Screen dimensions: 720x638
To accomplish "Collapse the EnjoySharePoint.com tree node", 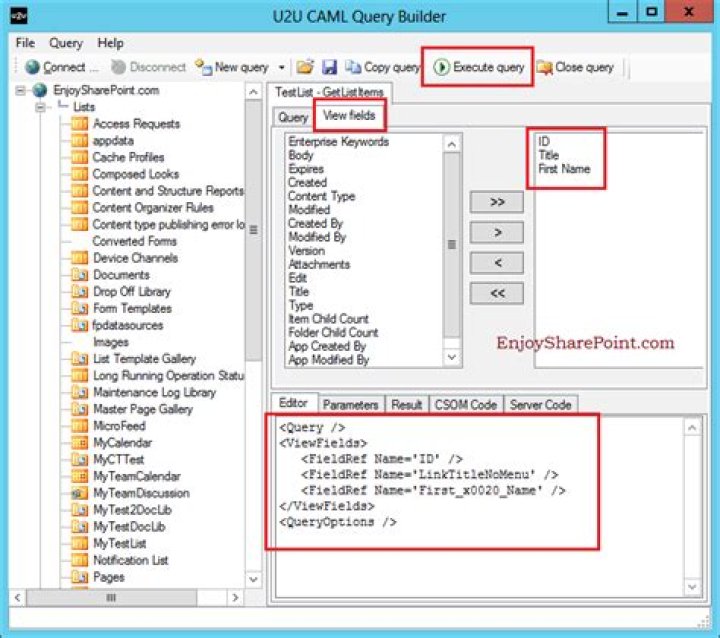I will coord(20,90).
